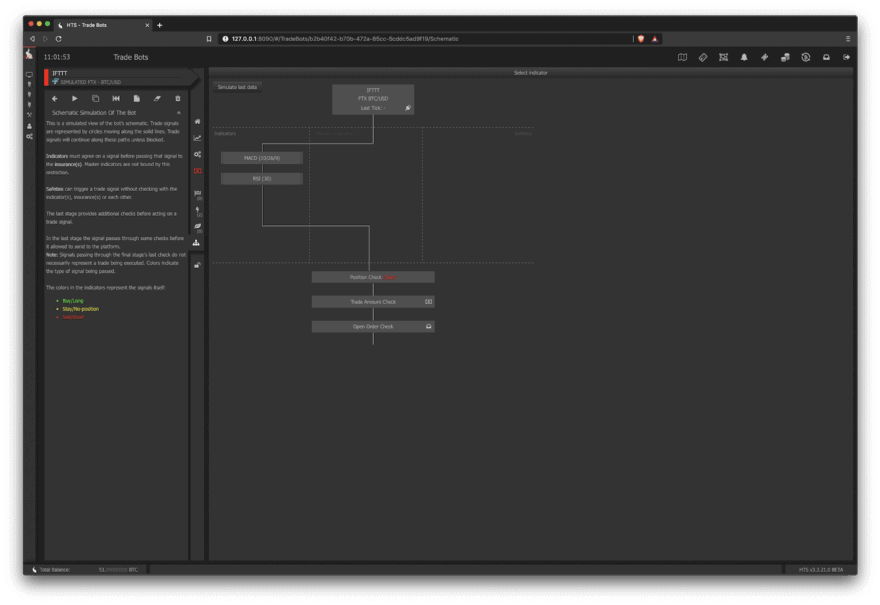Click the Trade Bots page title
Viewport: 880px width, 605px height.
pyautogui.click(x=131, y=57)
